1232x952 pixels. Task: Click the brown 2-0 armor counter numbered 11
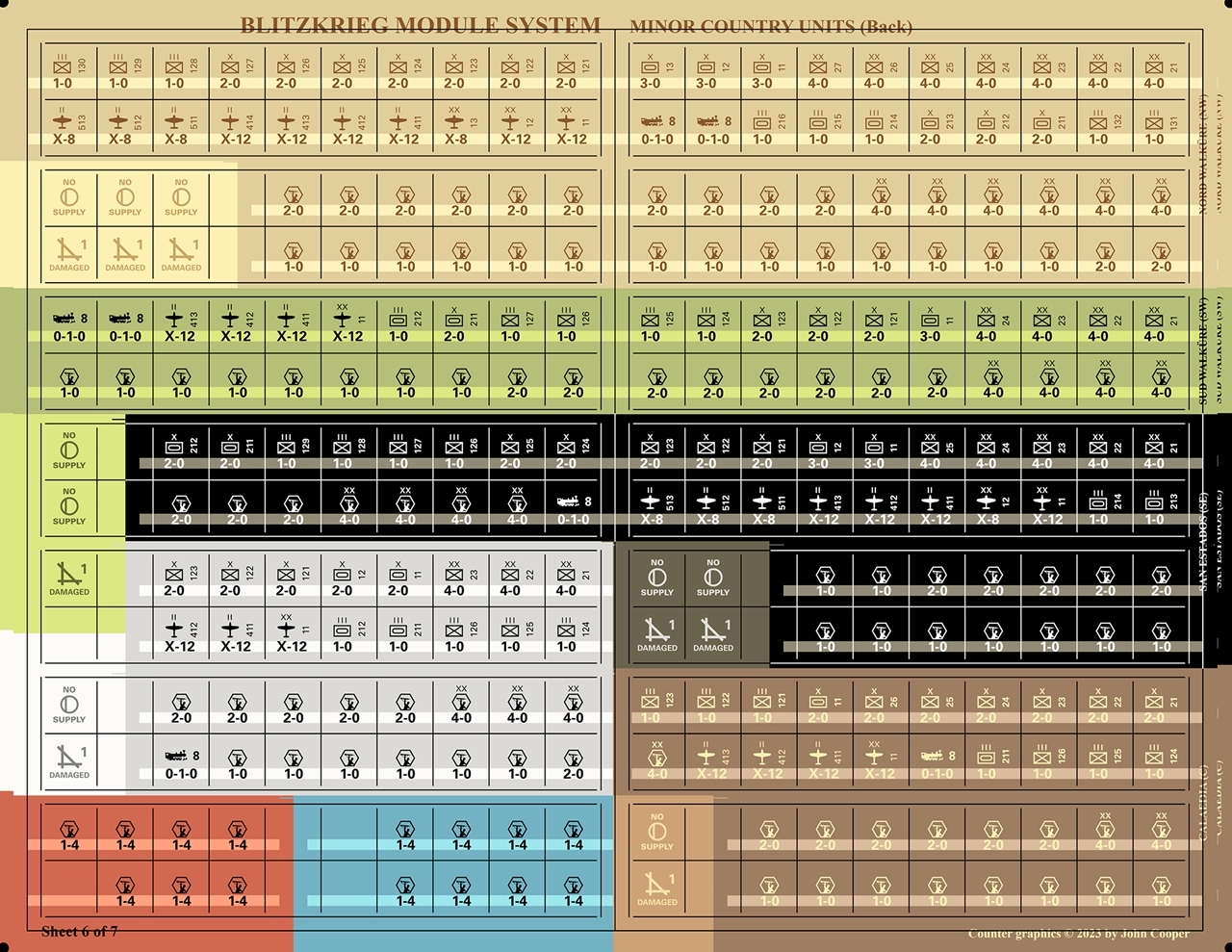pyautogui.click(x=825, y=708)
